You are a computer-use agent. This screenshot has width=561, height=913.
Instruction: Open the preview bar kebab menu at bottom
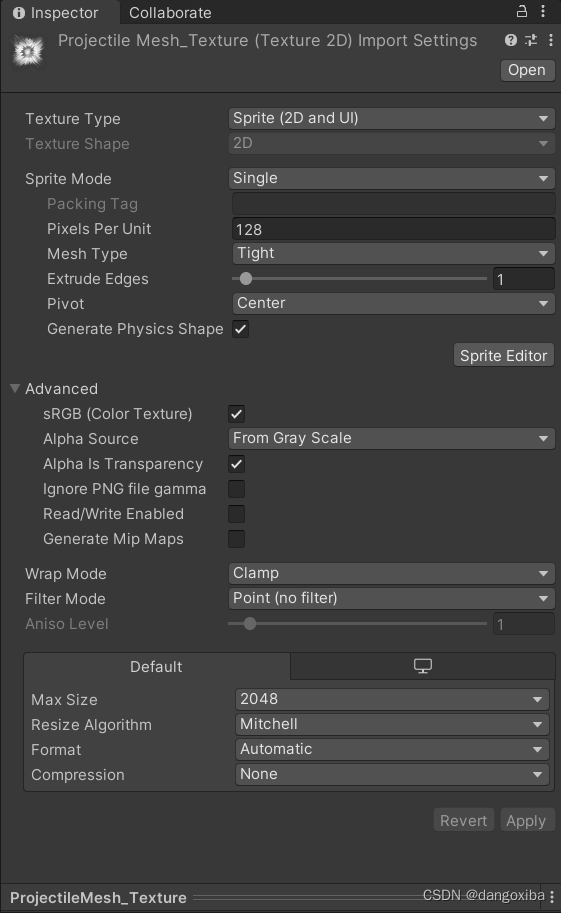tap(552, 897)
